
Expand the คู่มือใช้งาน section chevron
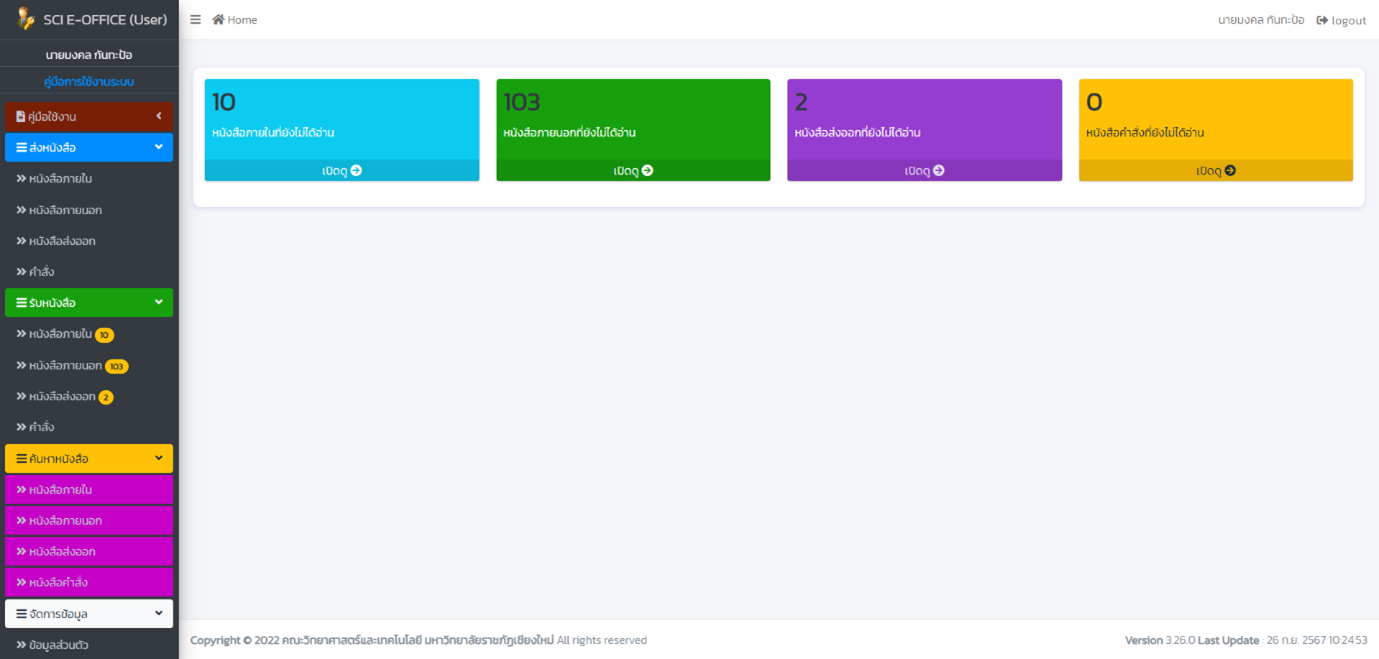(x=158, y=116)
